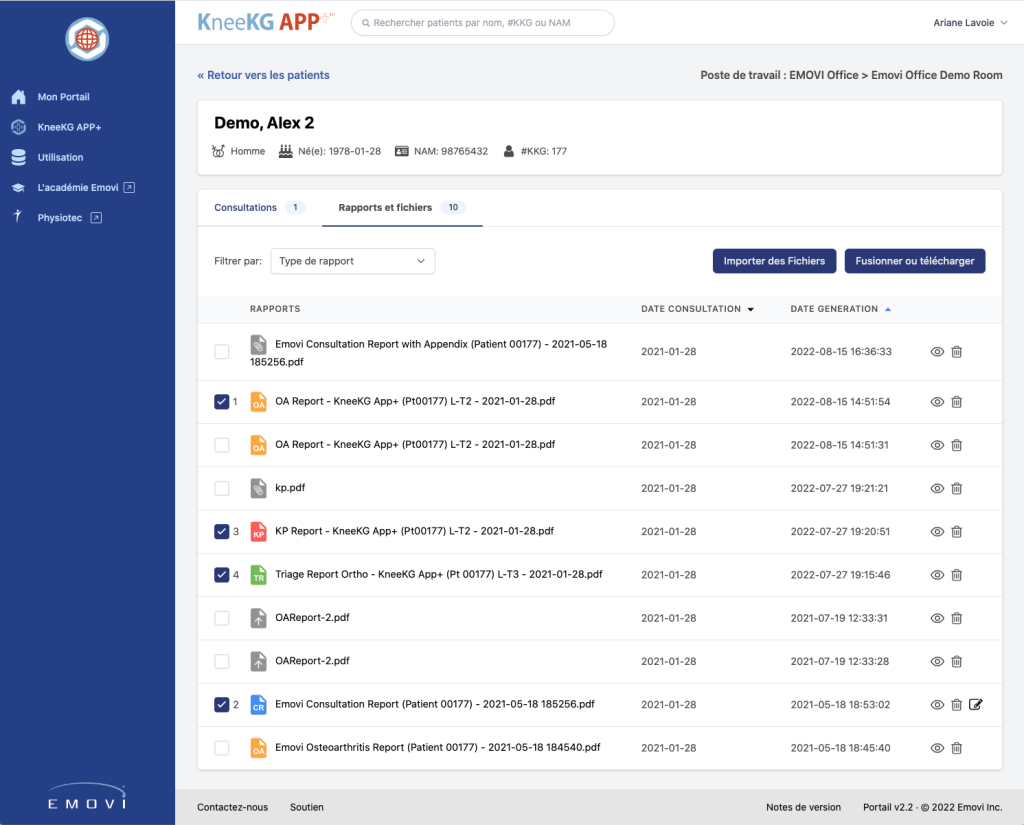Preview the Triage Report Ortho file
This screenshot has width=1024, height=825.
pos(937,575)
